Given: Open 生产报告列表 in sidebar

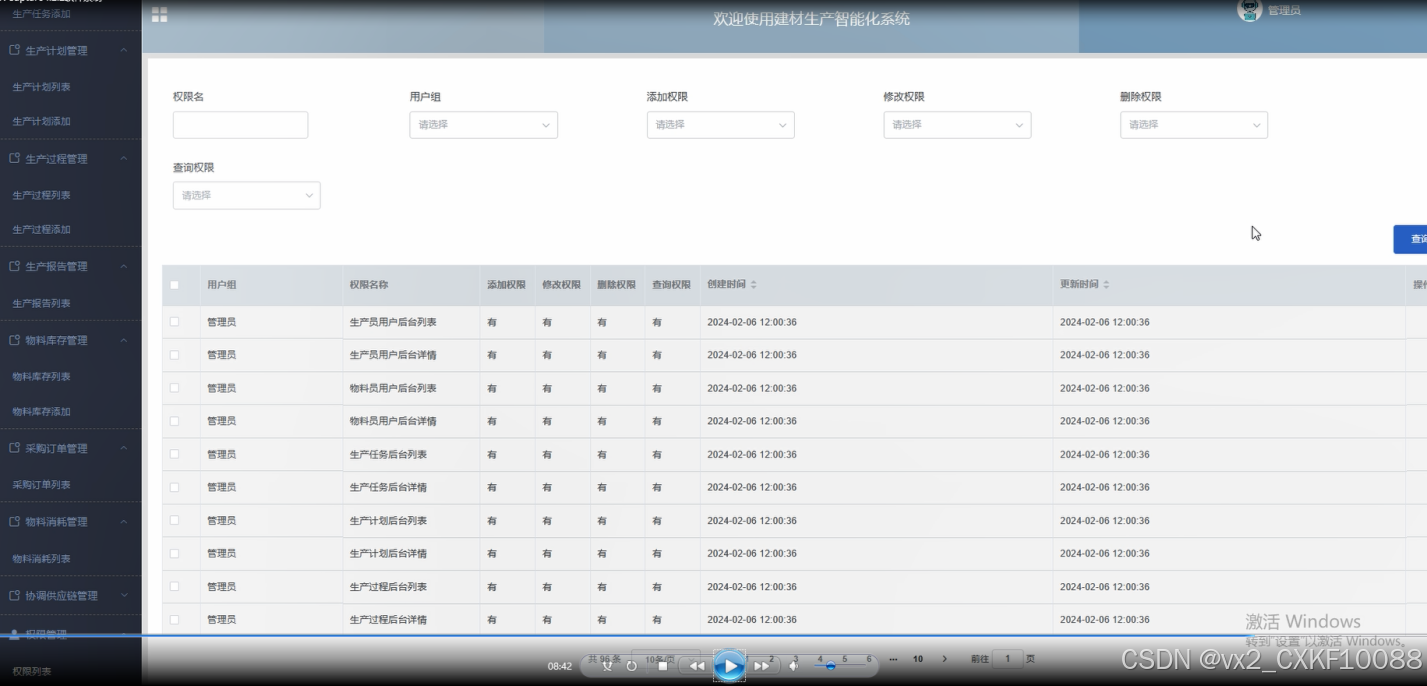Looking at the screenshot, I should [x=41, y=303].
